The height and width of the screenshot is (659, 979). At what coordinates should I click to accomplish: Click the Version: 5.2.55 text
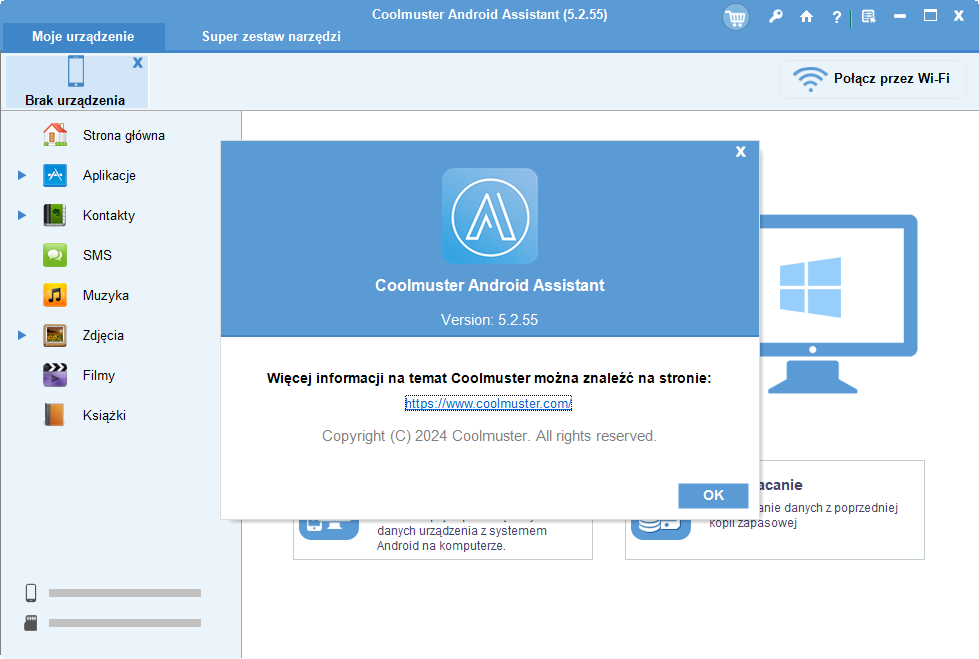[490, 320]
